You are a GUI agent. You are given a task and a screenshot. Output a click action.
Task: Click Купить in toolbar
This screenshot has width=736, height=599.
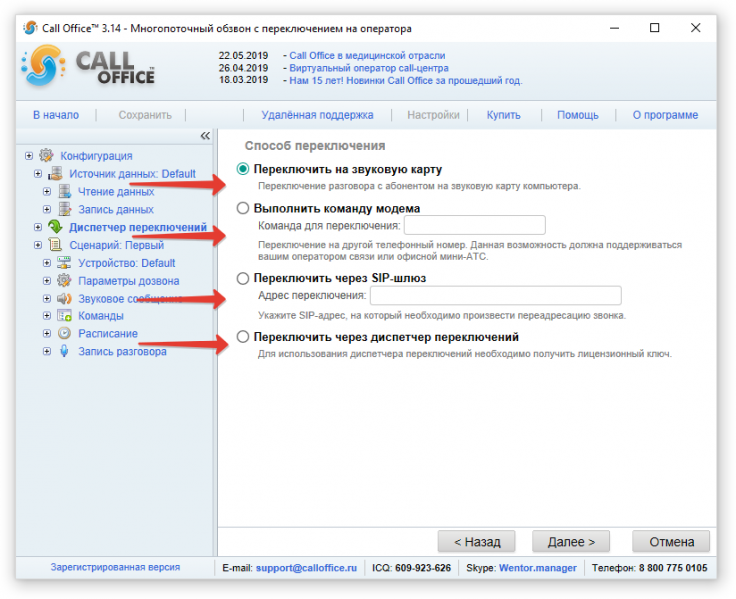(504, 115)
